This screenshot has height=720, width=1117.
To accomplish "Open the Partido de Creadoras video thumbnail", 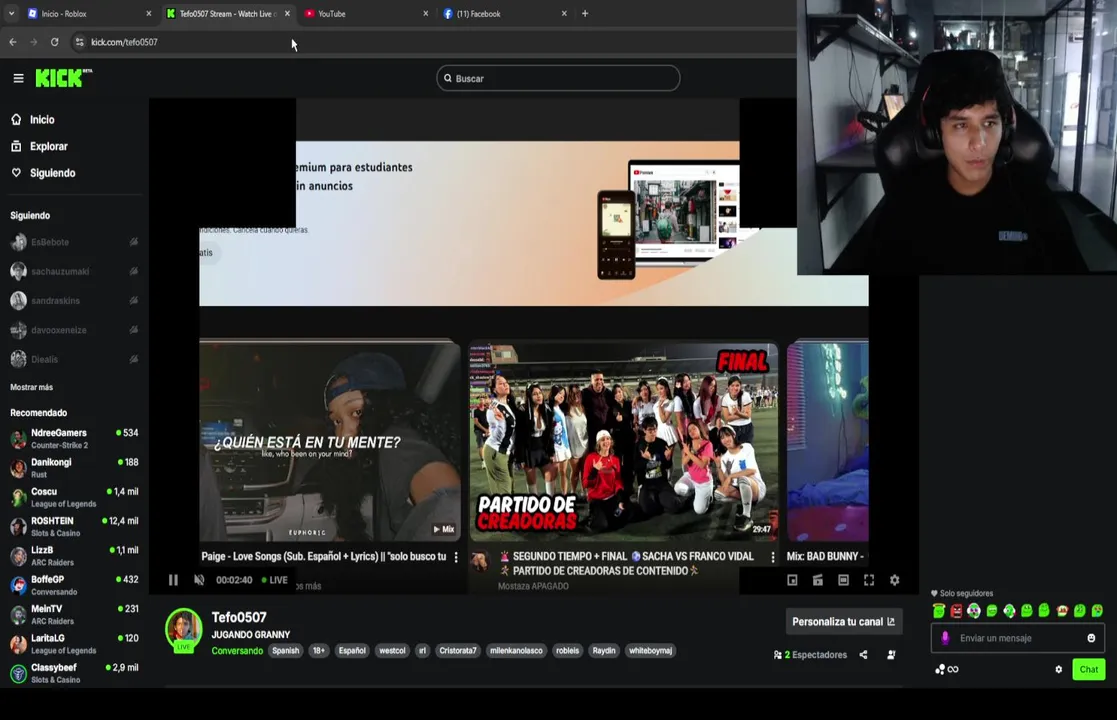I will click(x=623, y=442).
